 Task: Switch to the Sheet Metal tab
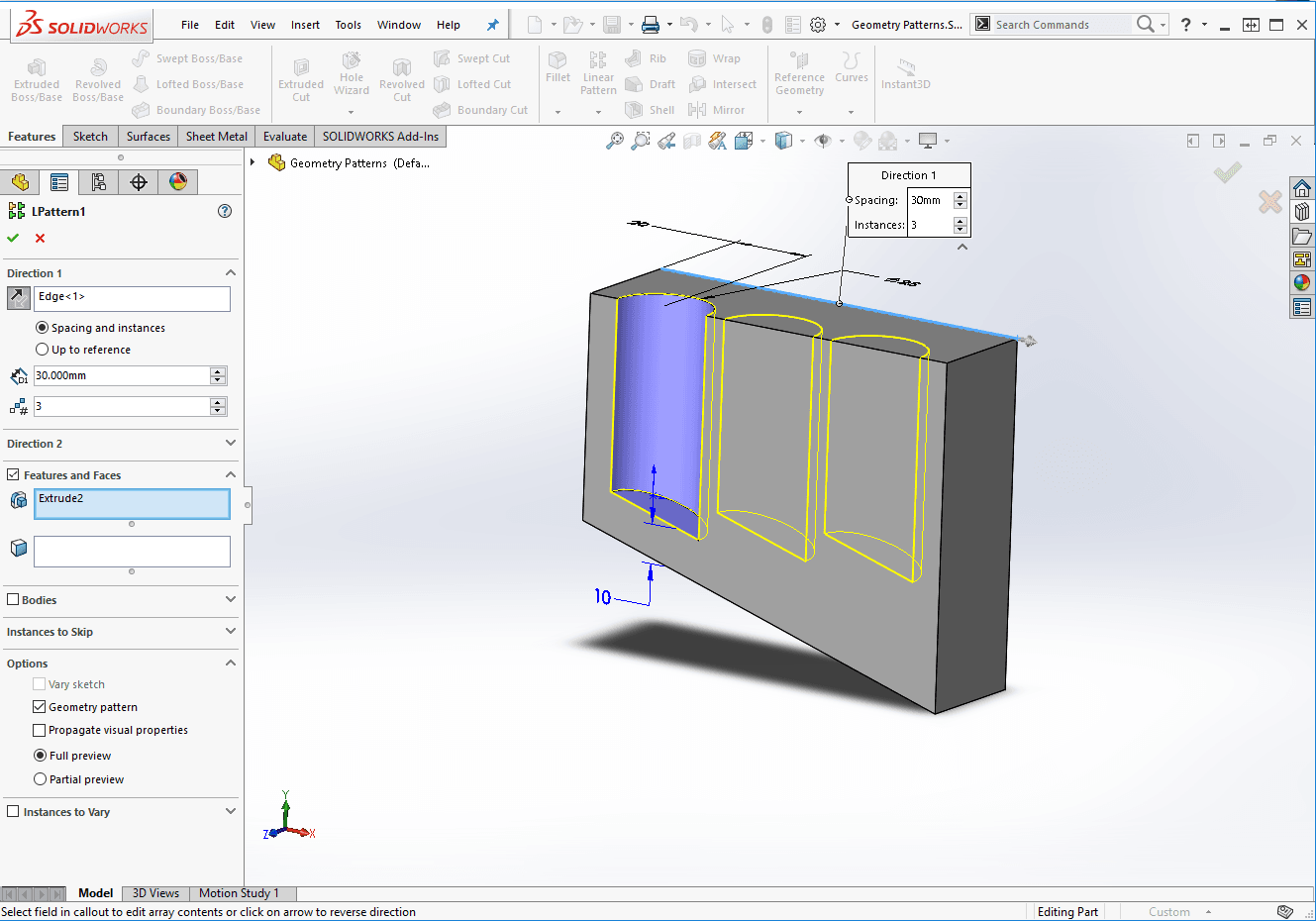click(216, 137)
